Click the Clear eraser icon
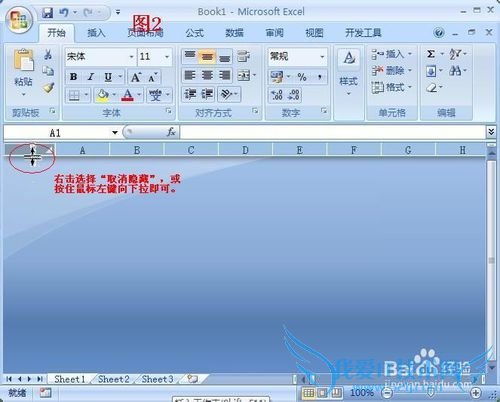This screenshot has height=402, width=500. click(431, 88)
